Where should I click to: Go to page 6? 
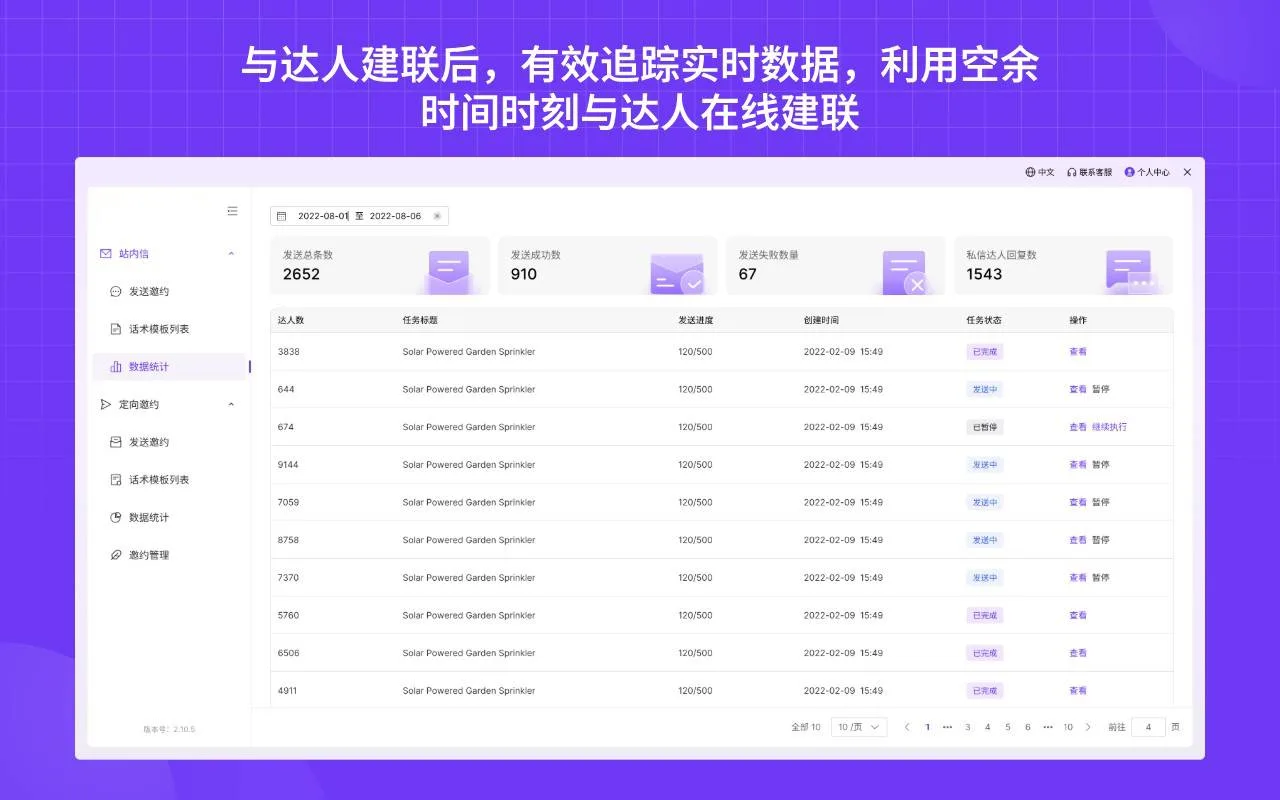coord(1027,727)
